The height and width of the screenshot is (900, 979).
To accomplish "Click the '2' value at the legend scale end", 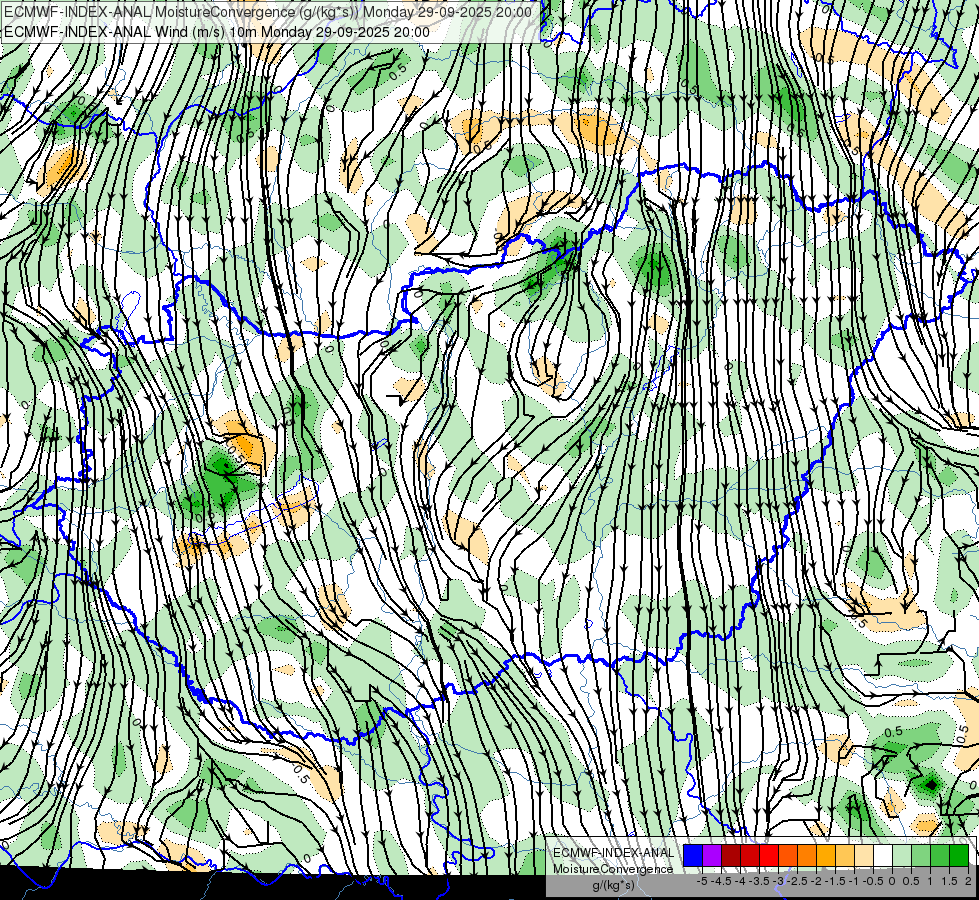I will pos(968,881).
